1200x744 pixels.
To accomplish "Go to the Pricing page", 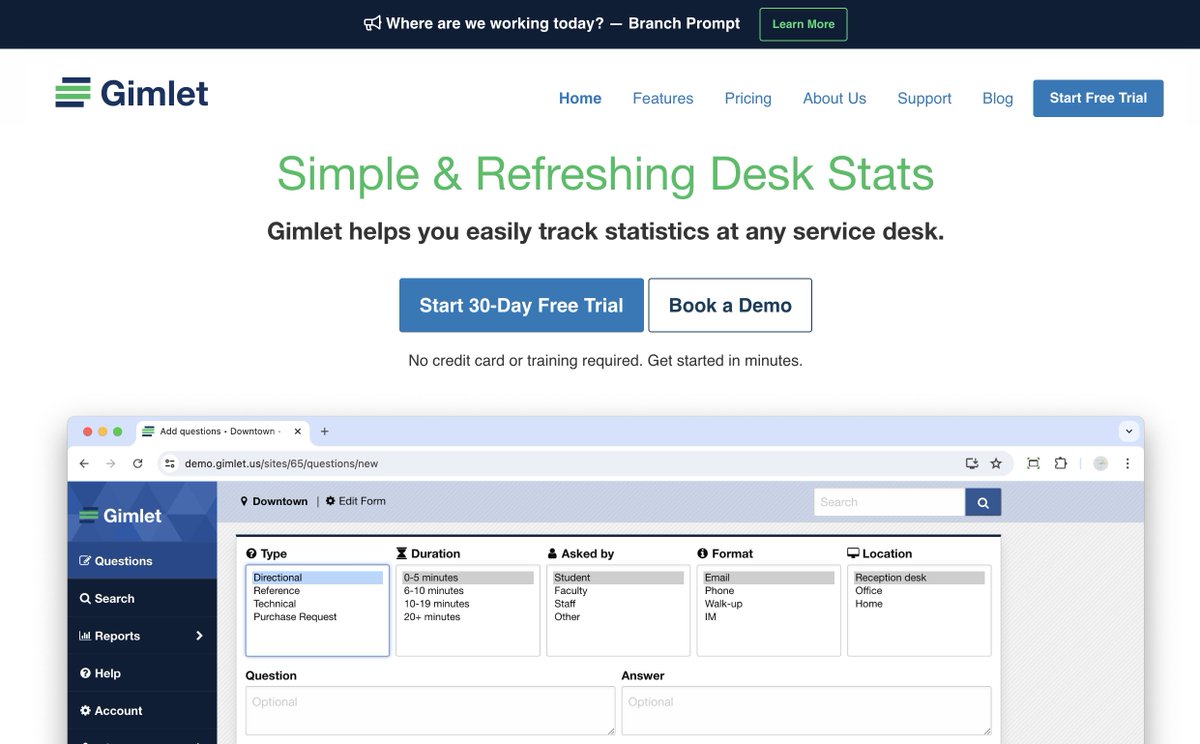I will pyautogui.click(x=748, y=98).
